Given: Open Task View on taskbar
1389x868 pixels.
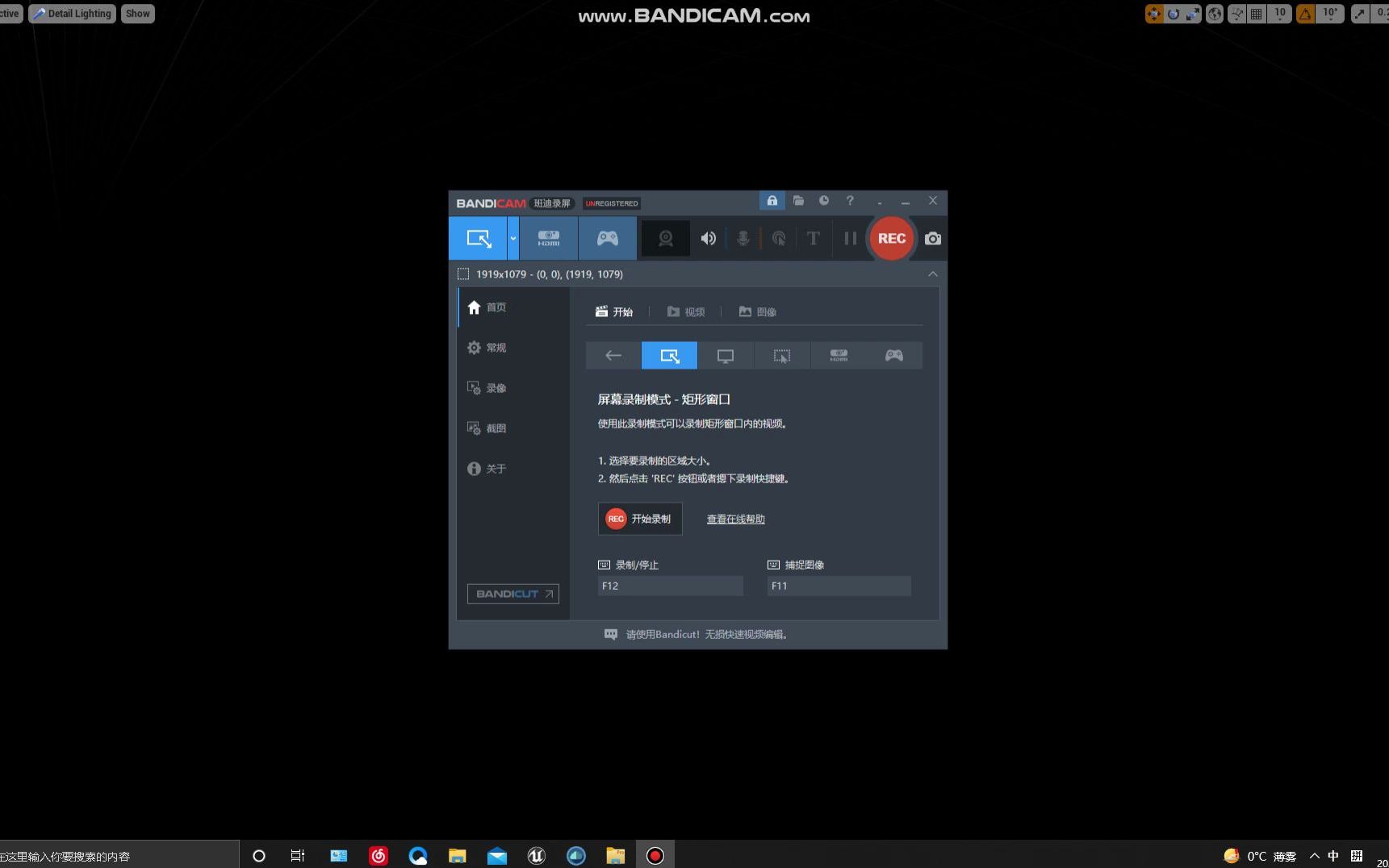Looking at the screenshot, I should click(298, 856).
